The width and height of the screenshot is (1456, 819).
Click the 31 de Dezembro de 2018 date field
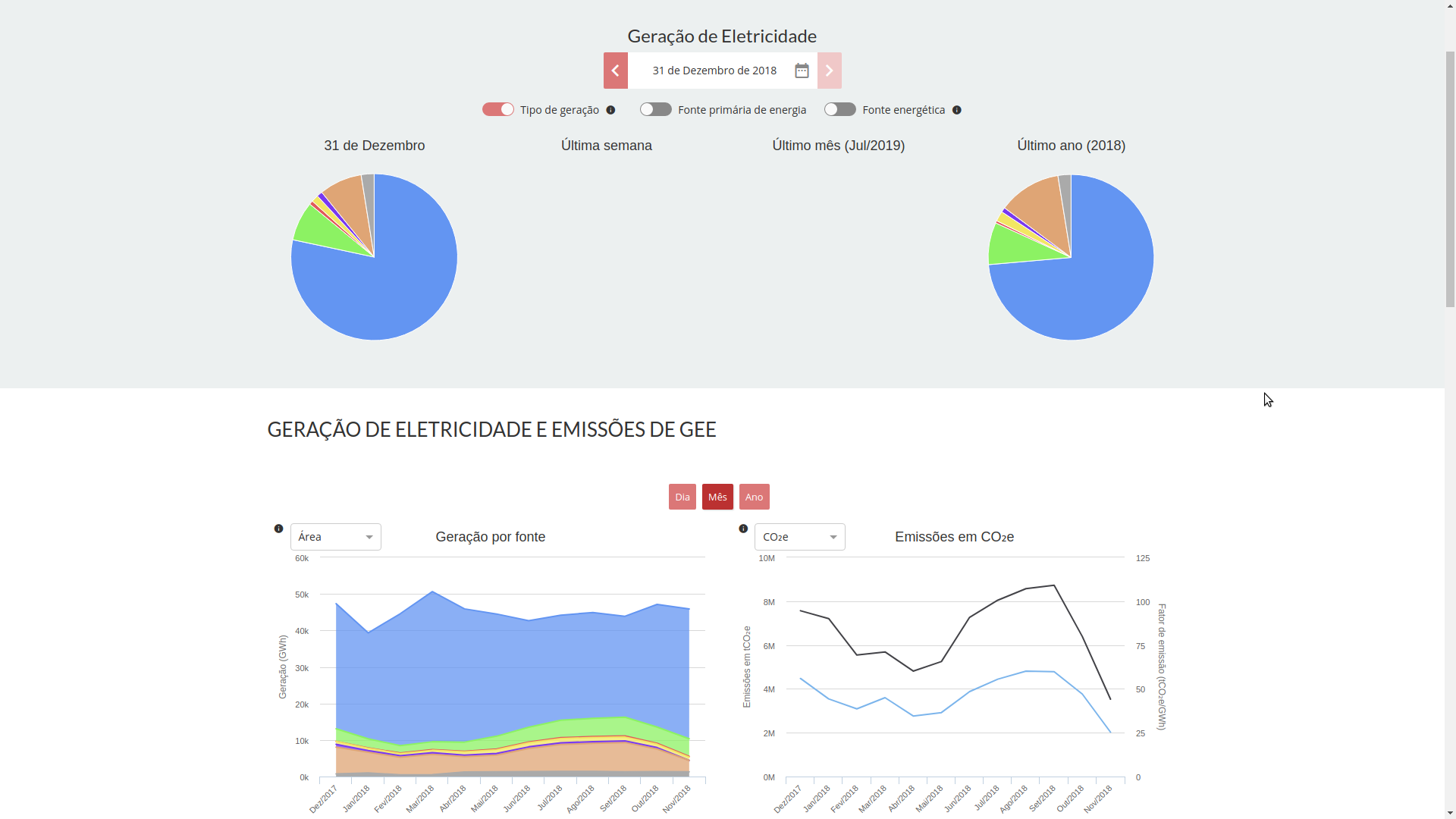click(x=714, y=71)
